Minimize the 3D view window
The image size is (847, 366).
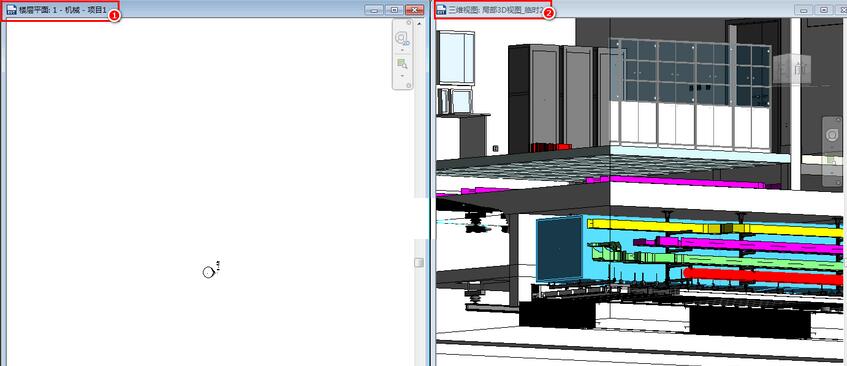click(x=804, y=10)
